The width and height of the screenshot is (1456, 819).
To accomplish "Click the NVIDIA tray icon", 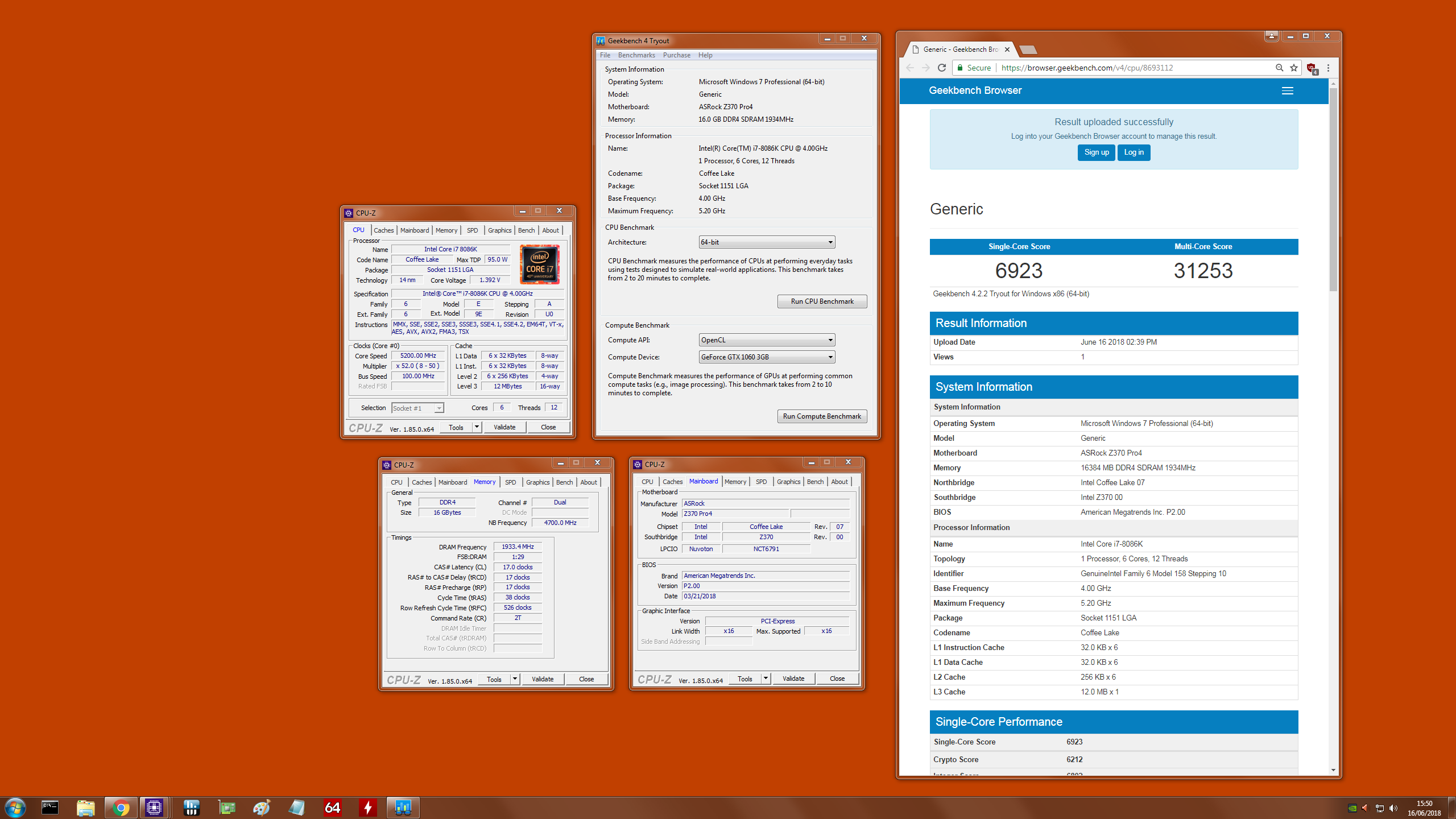I will [x=1352, y=808].
